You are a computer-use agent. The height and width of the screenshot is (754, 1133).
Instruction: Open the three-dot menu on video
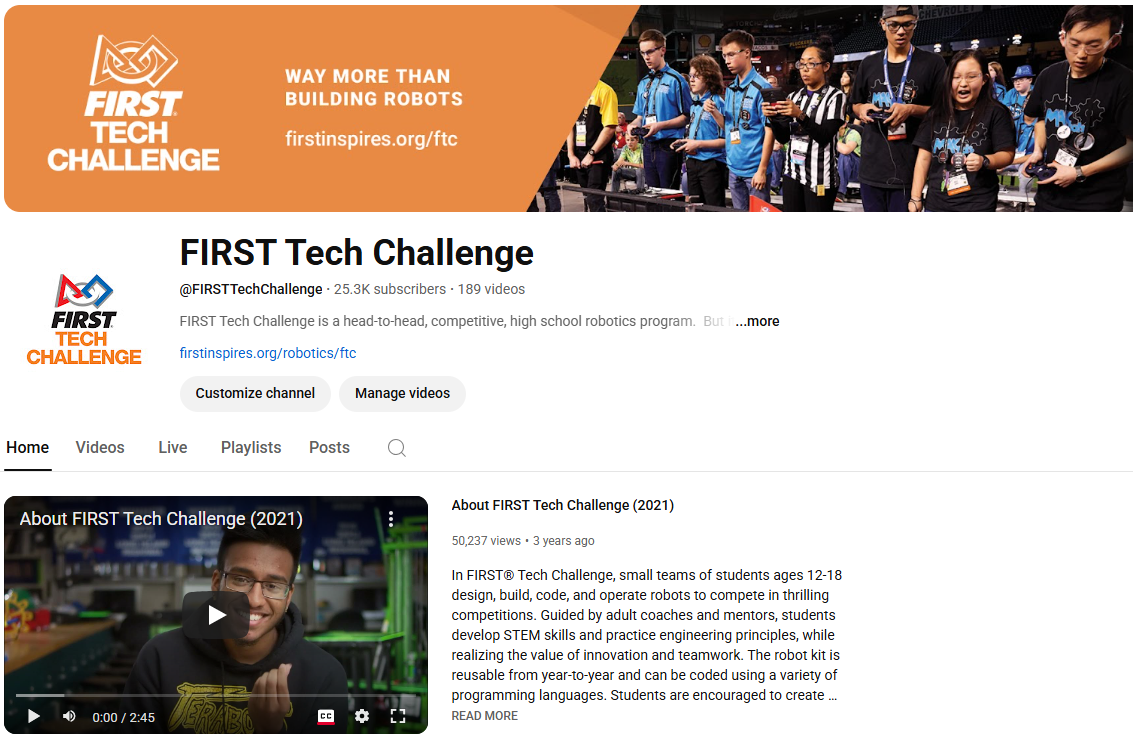pyautogui.click(x=391, y=519)
